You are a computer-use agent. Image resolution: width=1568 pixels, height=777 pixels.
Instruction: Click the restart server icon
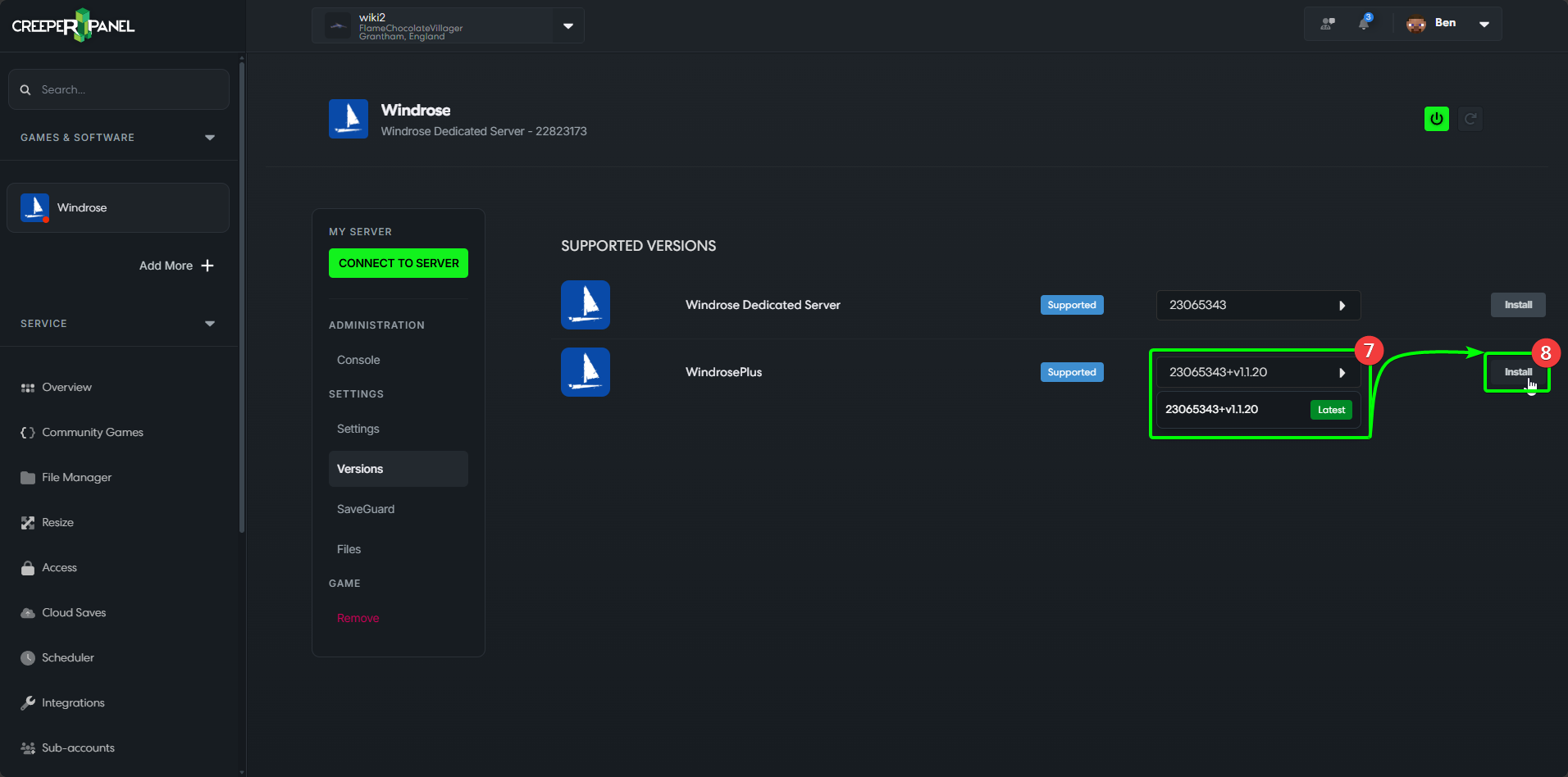coord(1470,119)
